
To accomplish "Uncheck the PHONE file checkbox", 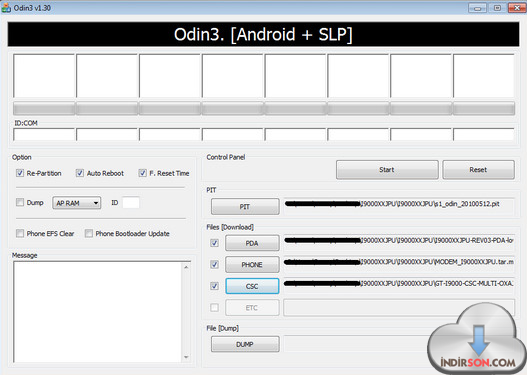I will tap(214, 264).
